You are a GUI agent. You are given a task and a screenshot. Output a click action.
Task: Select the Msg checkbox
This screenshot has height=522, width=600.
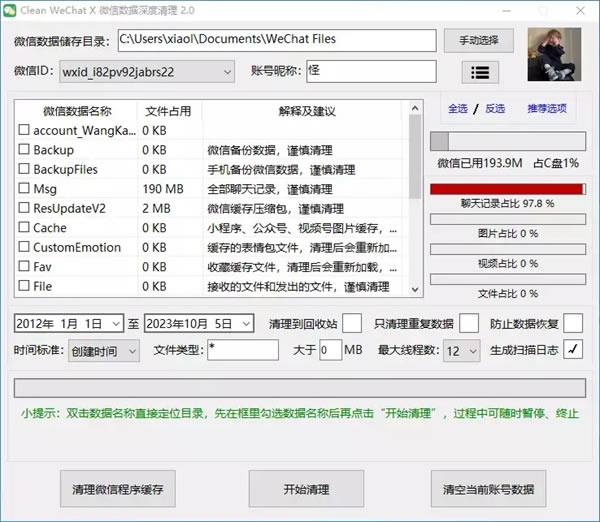click(24, 188)
